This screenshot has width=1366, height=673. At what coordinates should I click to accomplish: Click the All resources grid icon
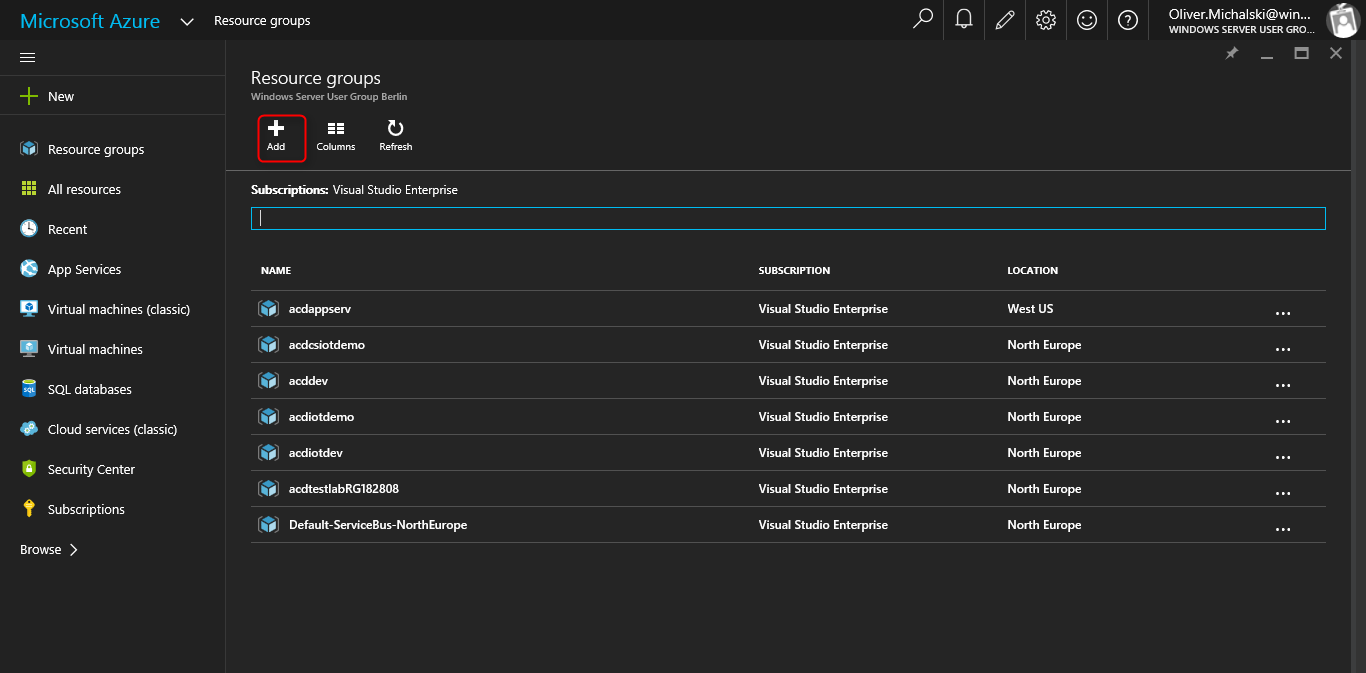[29, 189]
